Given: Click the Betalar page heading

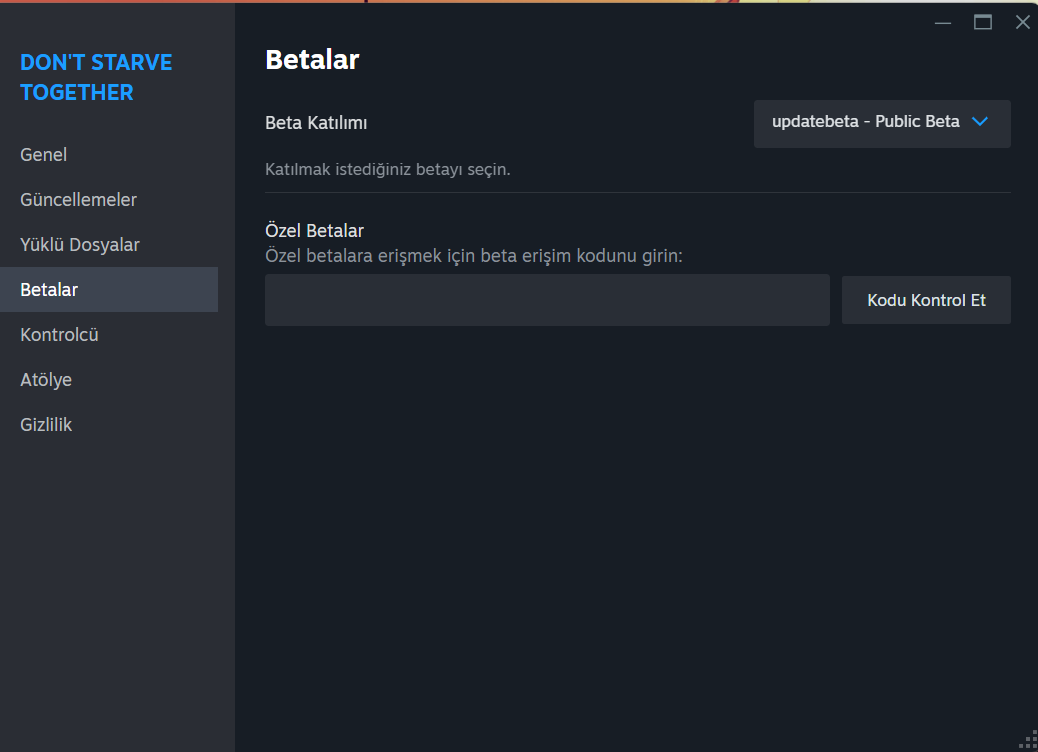Looking at the screenshot, I should [x=312, y=60].
